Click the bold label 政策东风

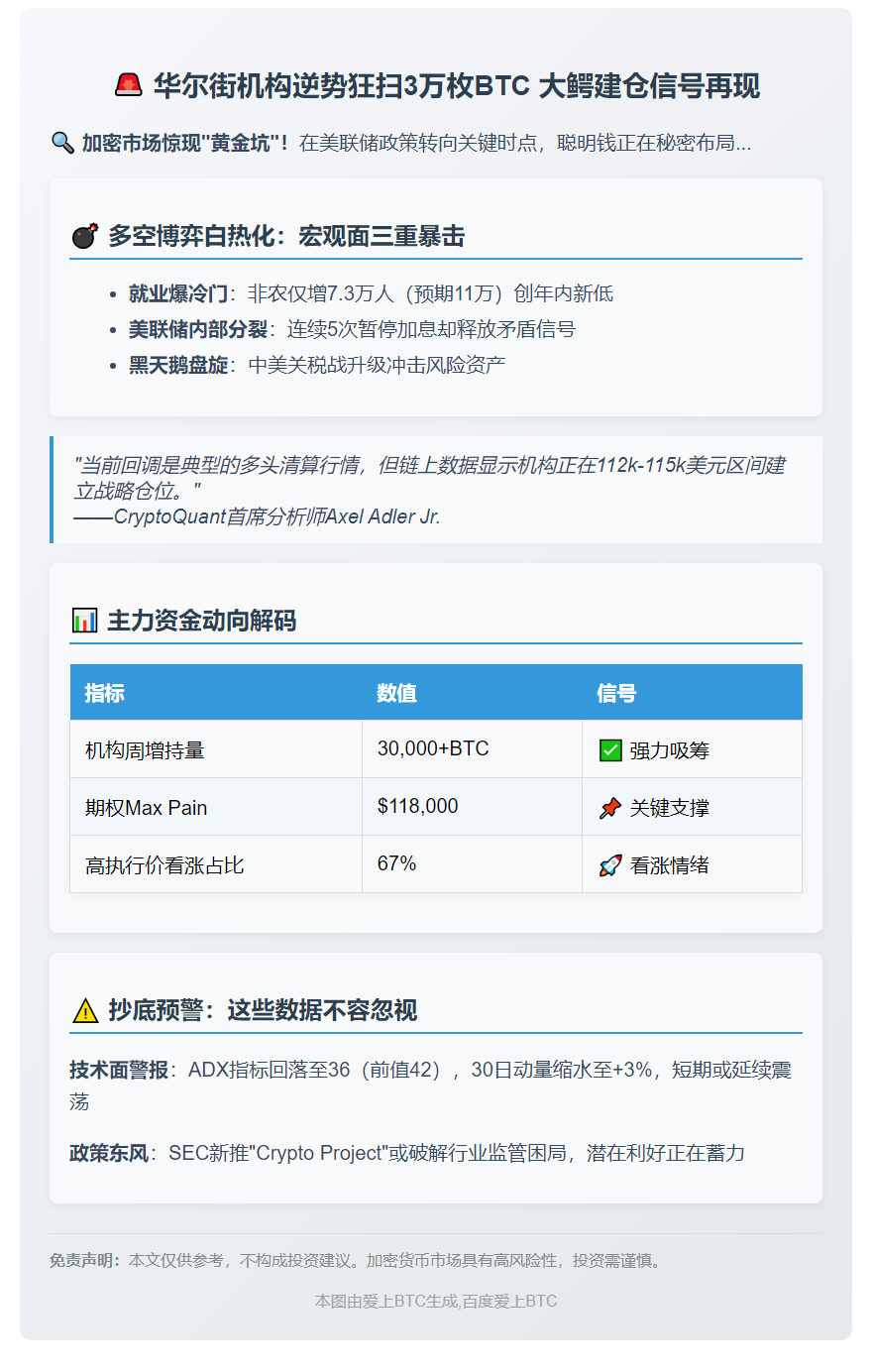(109, 1153)
